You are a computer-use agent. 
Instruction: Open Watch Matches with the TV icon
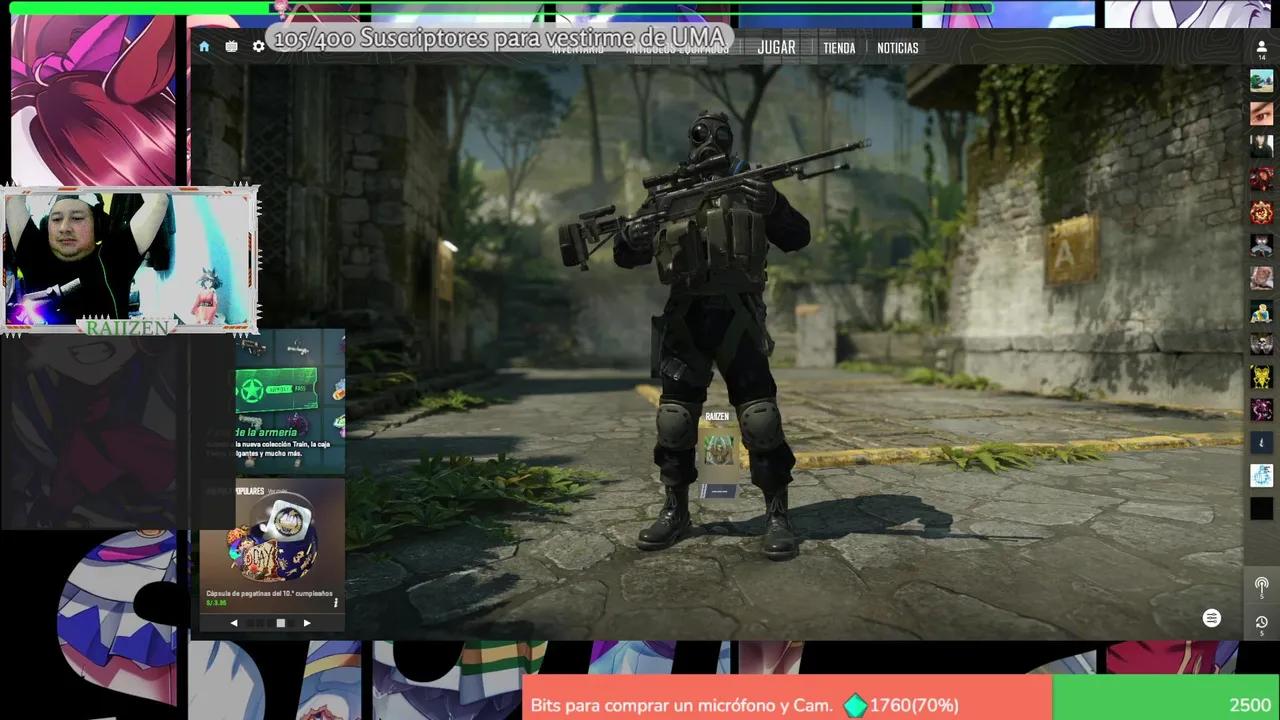(x=232, y=46)
